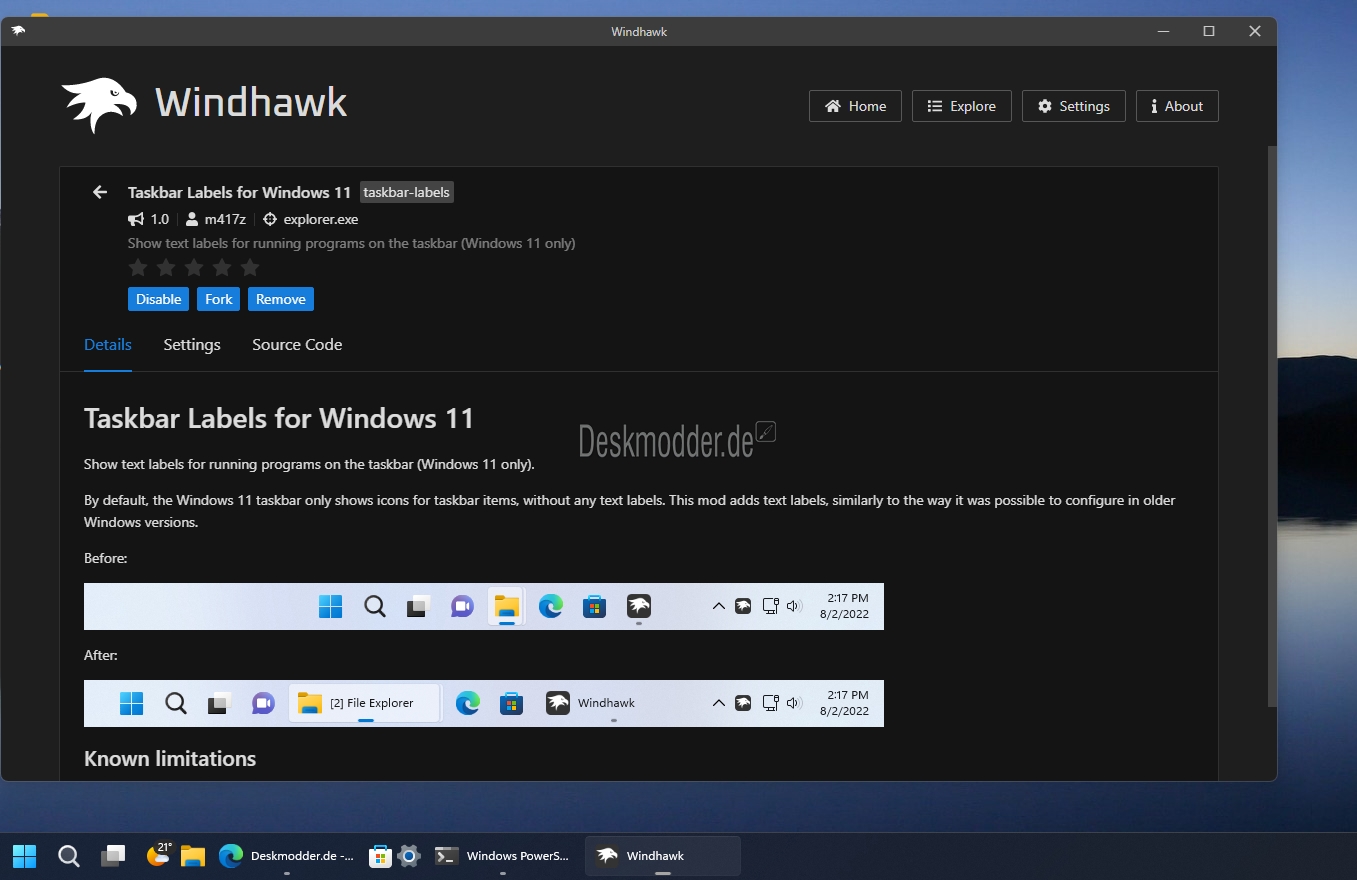This screenshot has height=880, width=1357.
Task: Open the Microsoft Store taskbar icon
Action: click(379, 857)
